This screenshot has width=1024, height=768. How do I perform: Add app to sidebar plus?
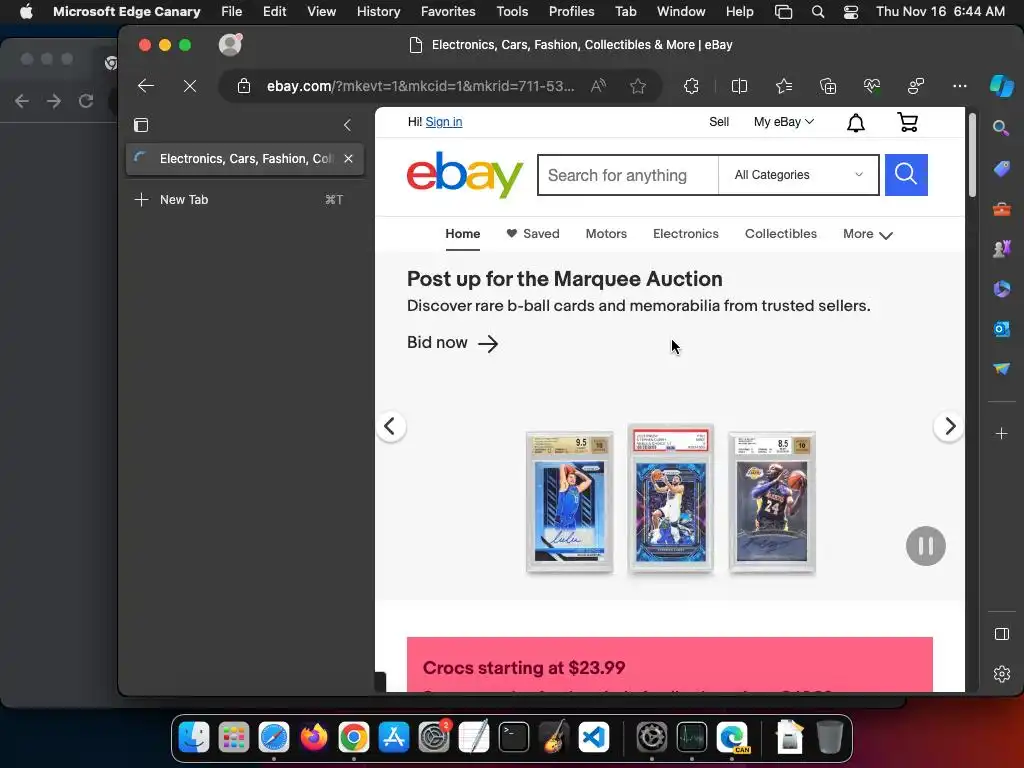pos(1001,434)
